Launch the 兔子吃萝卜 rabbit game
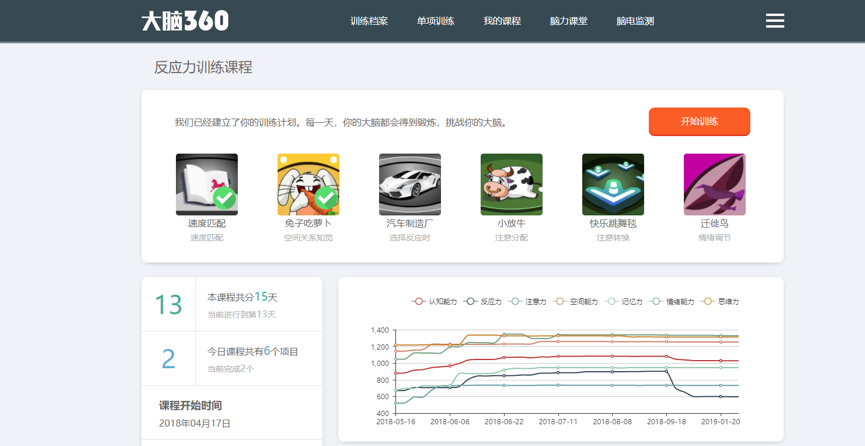865x446 pixels. [308, 184]
